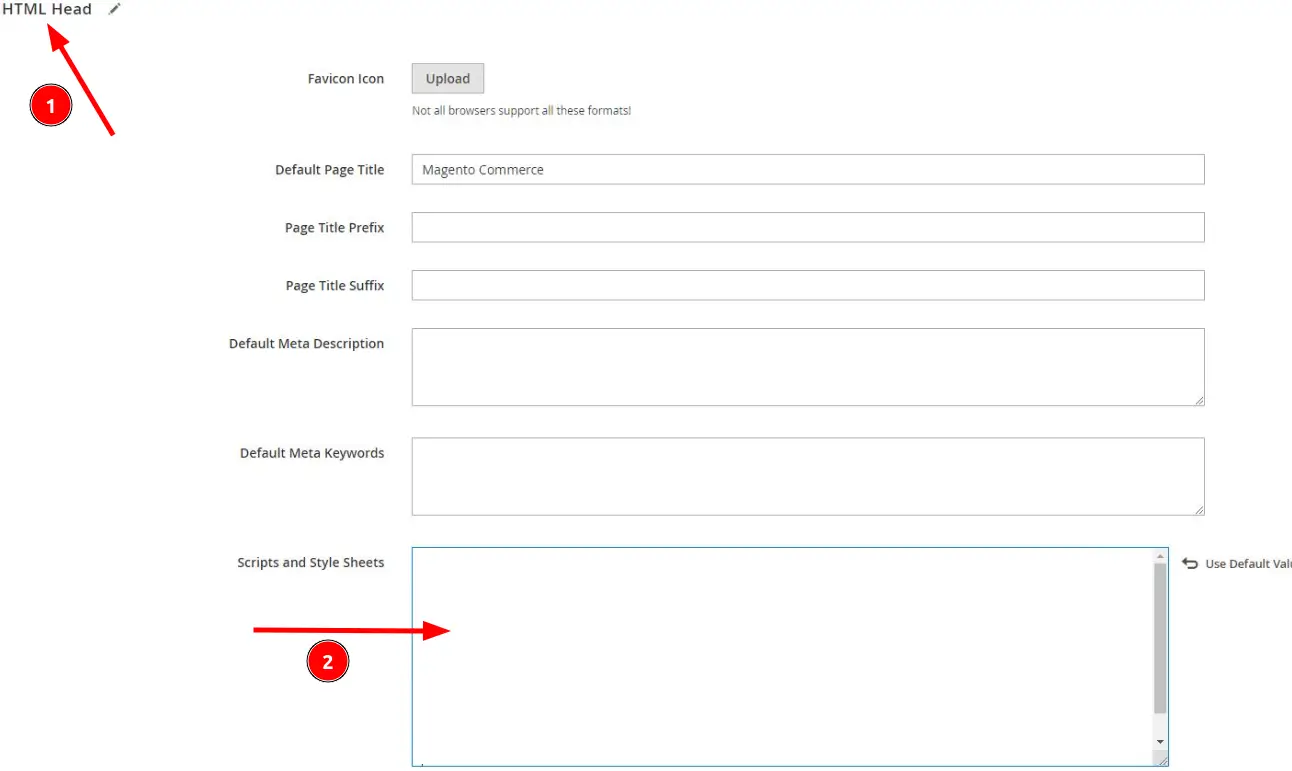Click the resize handle of Meta Description textarea
The width and height of the screenshot is (1292, 771).
point(1199,401)
